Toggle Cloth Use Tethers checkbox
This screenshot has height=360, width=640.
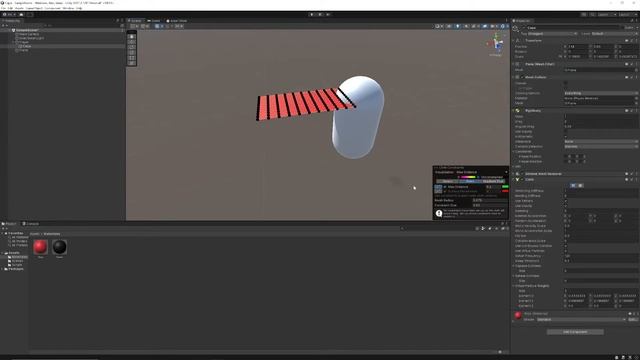(x=566, y=201)
